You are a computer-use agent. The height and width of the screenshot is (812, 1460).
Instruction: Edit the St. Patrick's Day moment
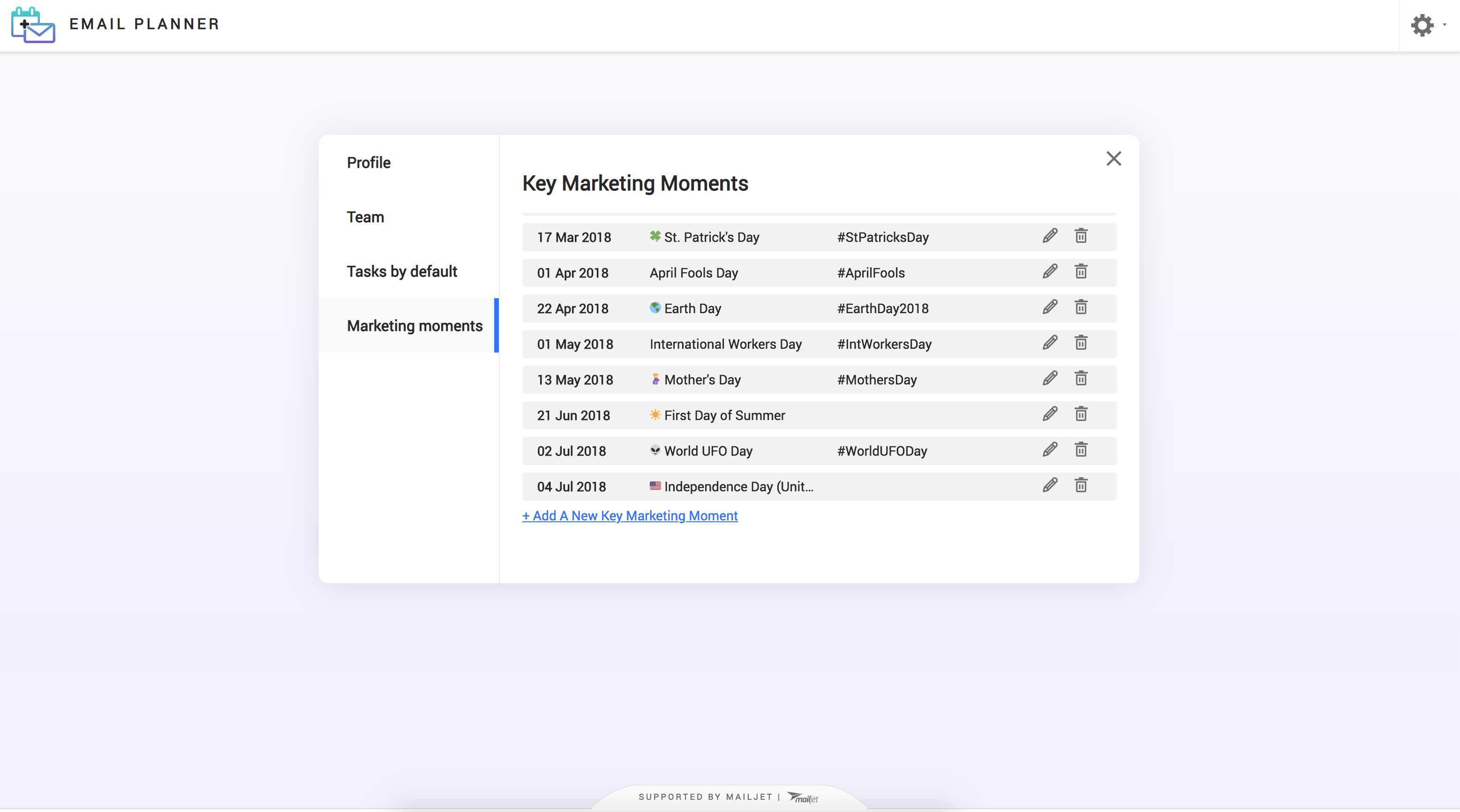tap(1050, 236)
